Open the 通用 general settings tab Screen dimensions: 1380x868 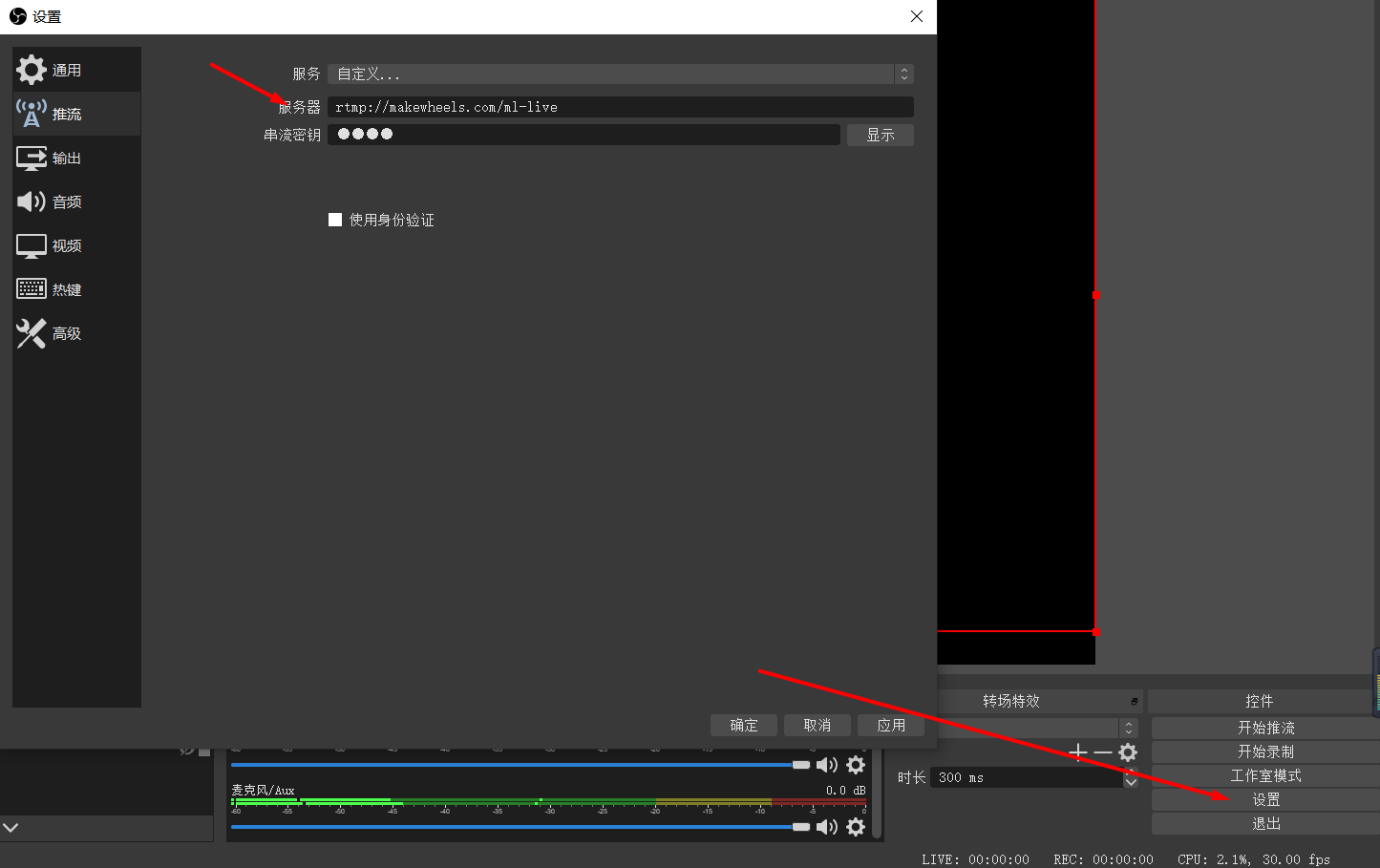[76, 70]
